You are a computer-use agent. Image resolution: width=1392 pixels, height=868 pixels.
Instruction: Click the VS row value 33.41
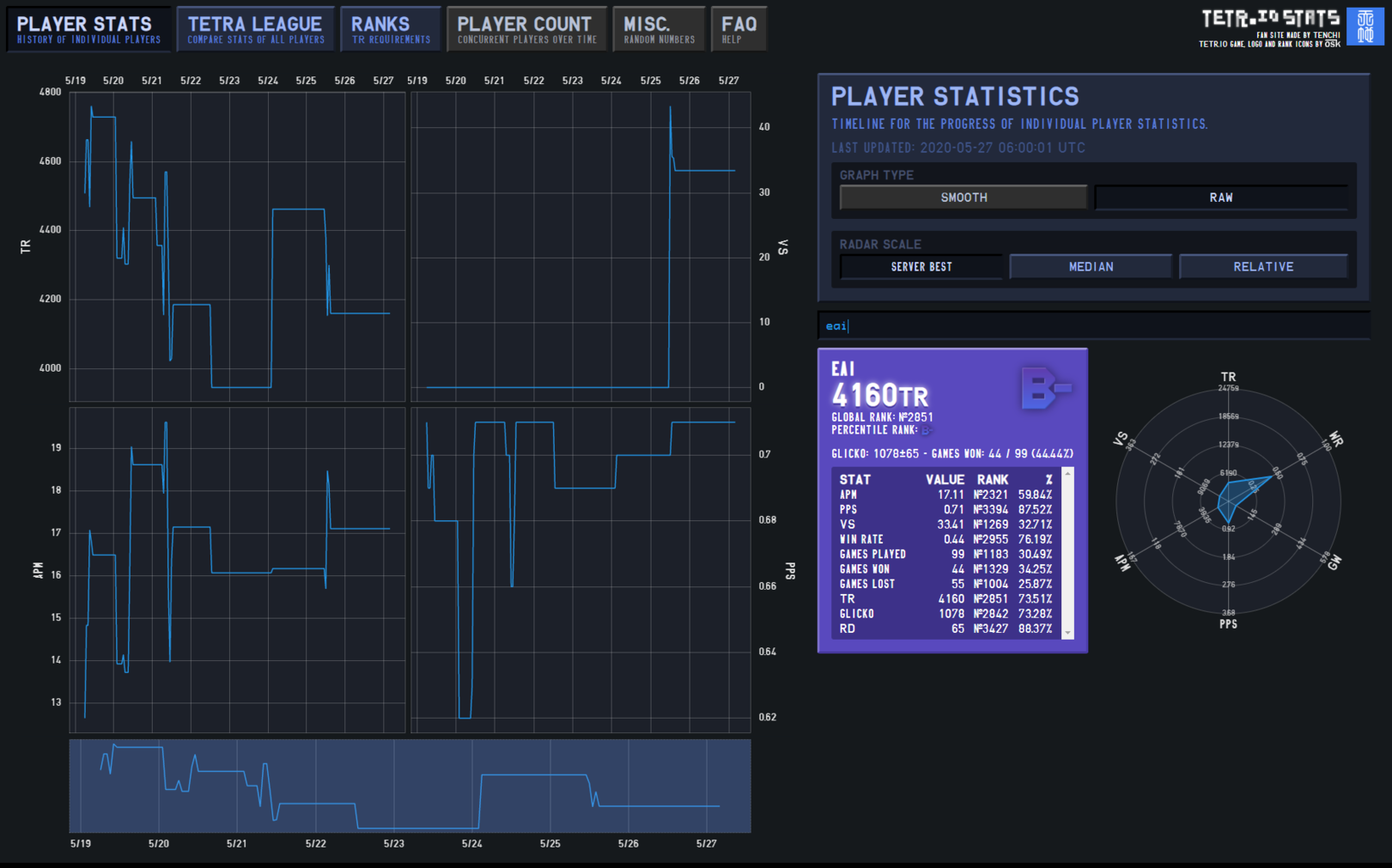pos(950,525)
